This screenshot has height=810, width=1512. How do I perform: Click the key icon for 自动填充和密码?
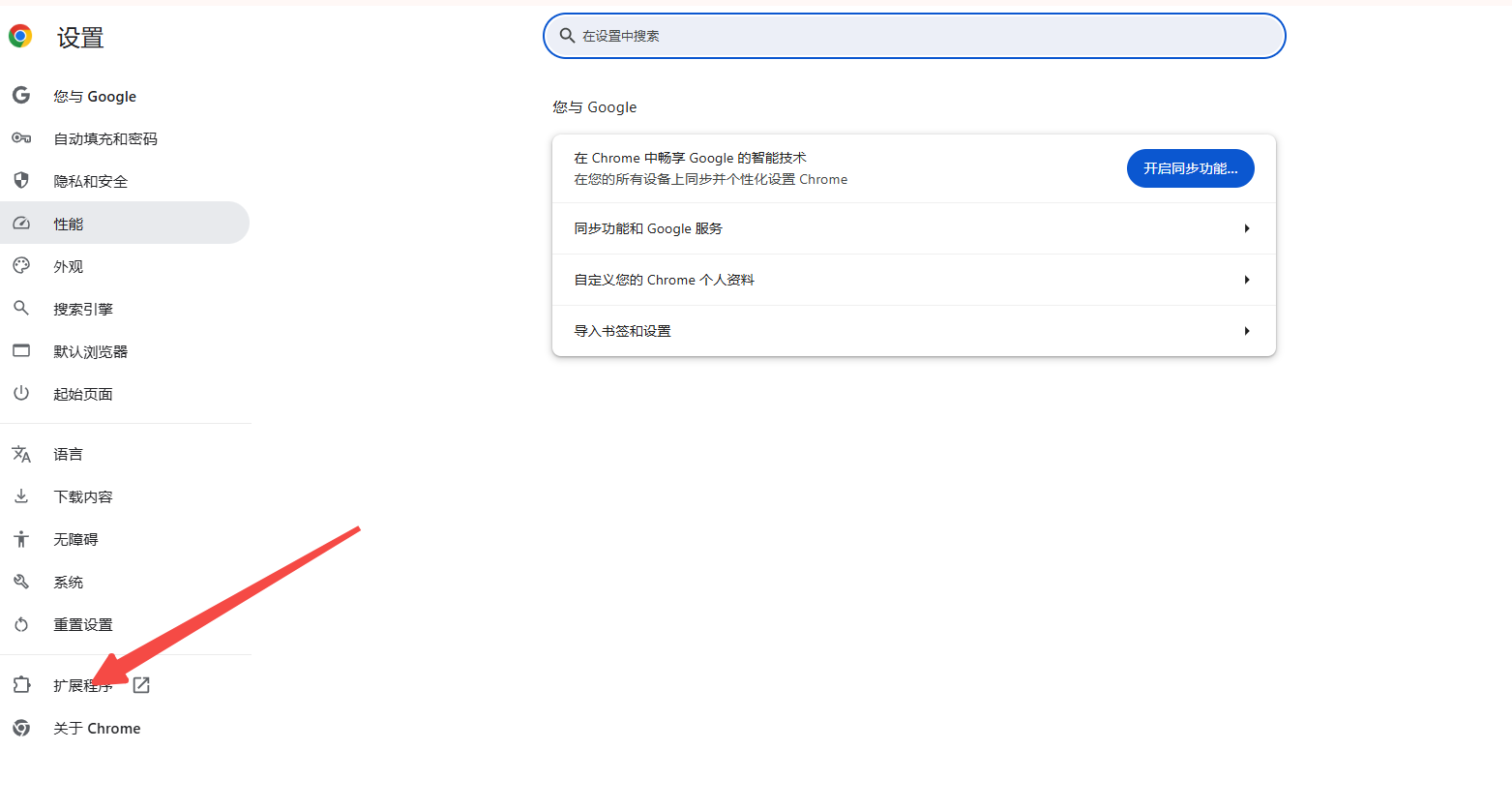[21, 138]
